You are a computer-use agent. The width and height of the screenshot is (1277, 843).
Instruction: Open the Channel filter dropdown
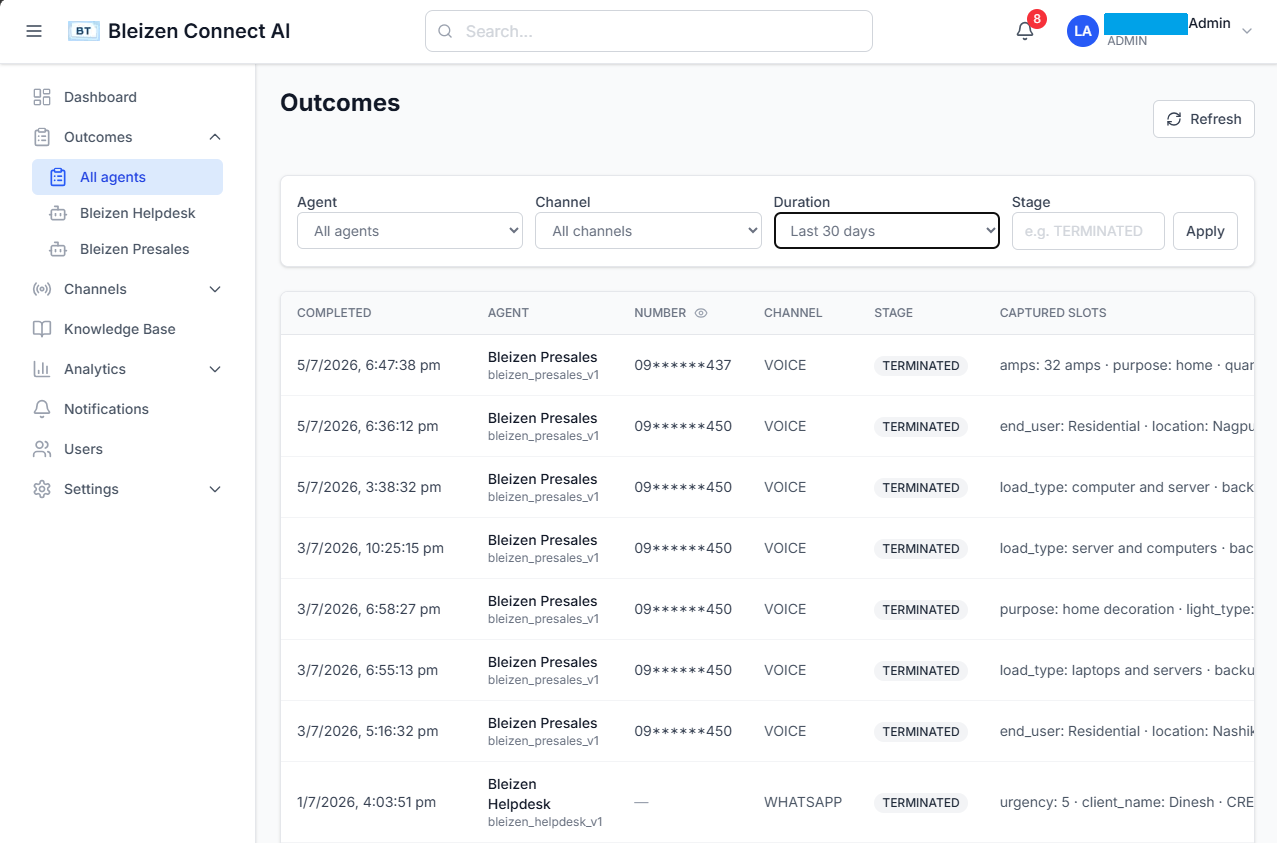[x=648, y=231]
